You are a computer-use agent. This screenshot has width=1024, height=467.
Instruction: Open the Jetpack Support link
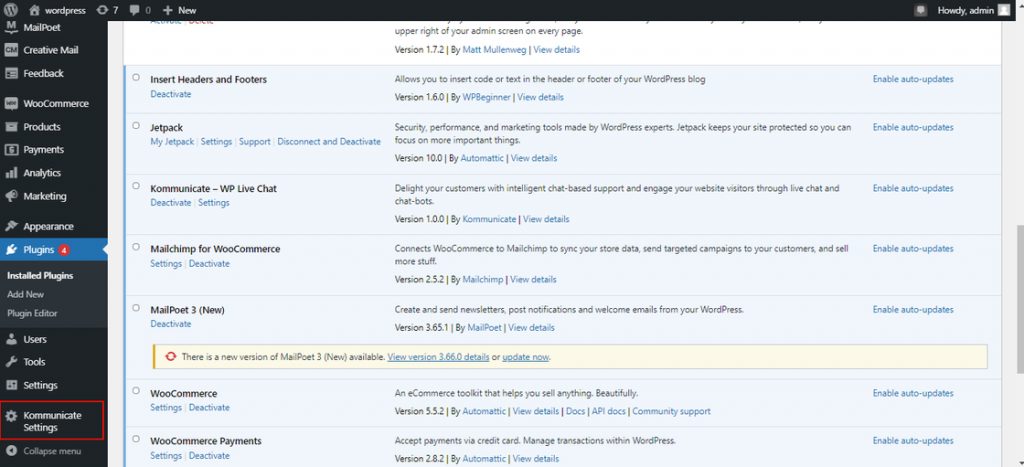255,142
